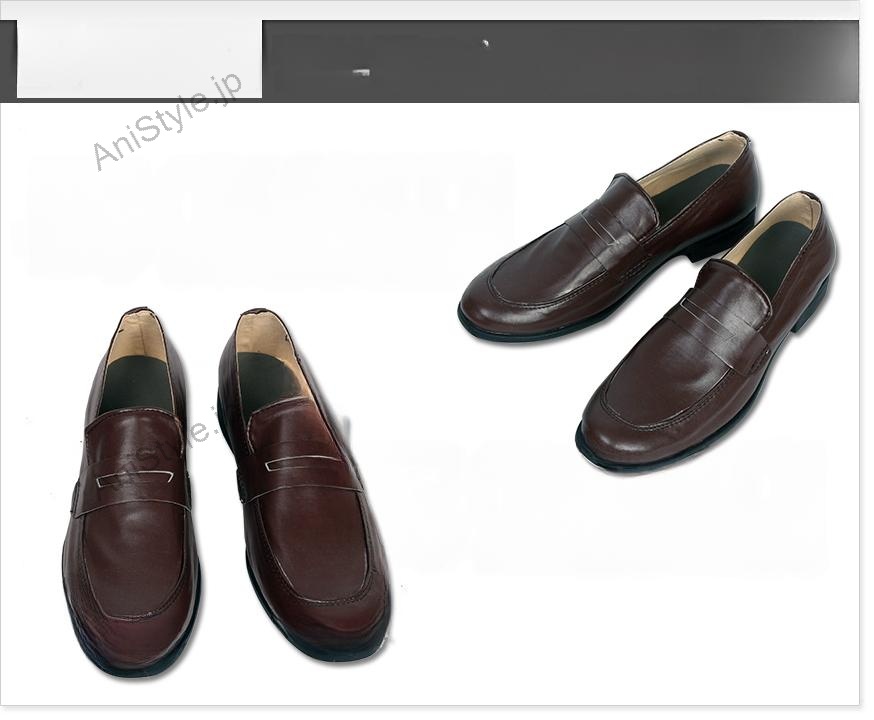Click the watermark between the front-view shoes
874x720 pixels.
pos(198,431)
